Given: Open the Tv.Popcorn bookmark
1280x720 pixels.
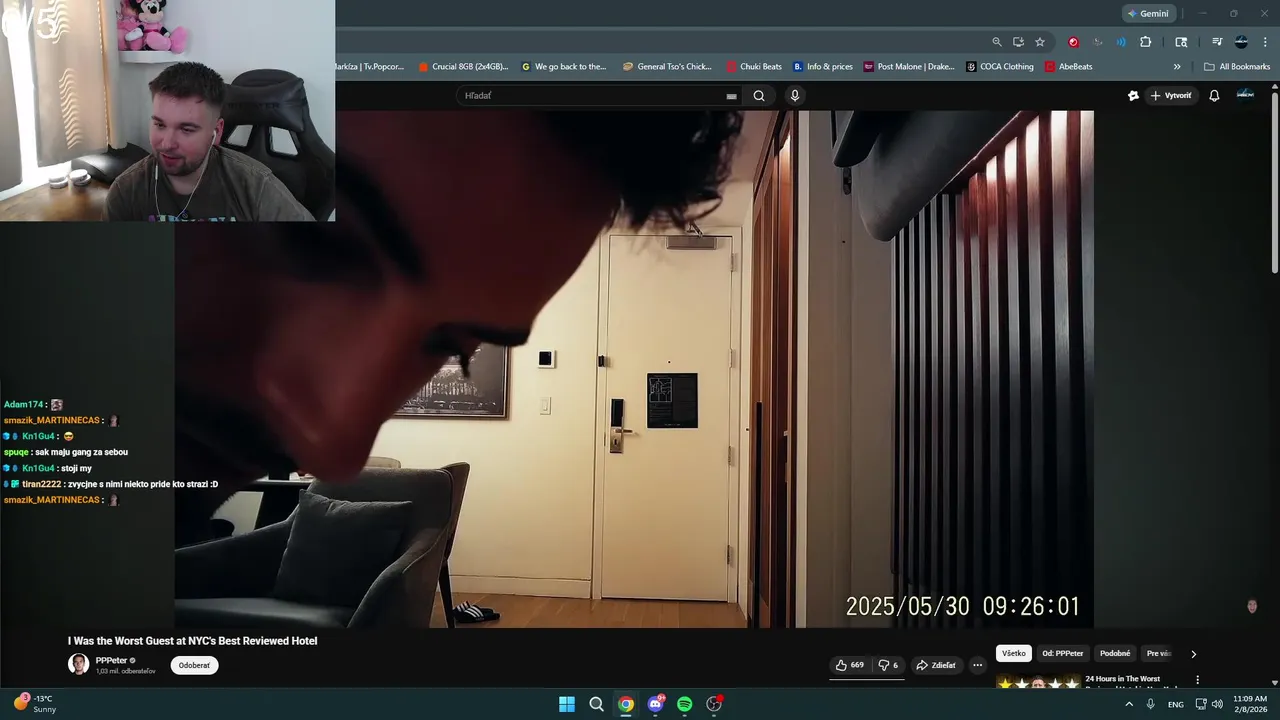Looking at the screenshot, I should pos(369,67).
